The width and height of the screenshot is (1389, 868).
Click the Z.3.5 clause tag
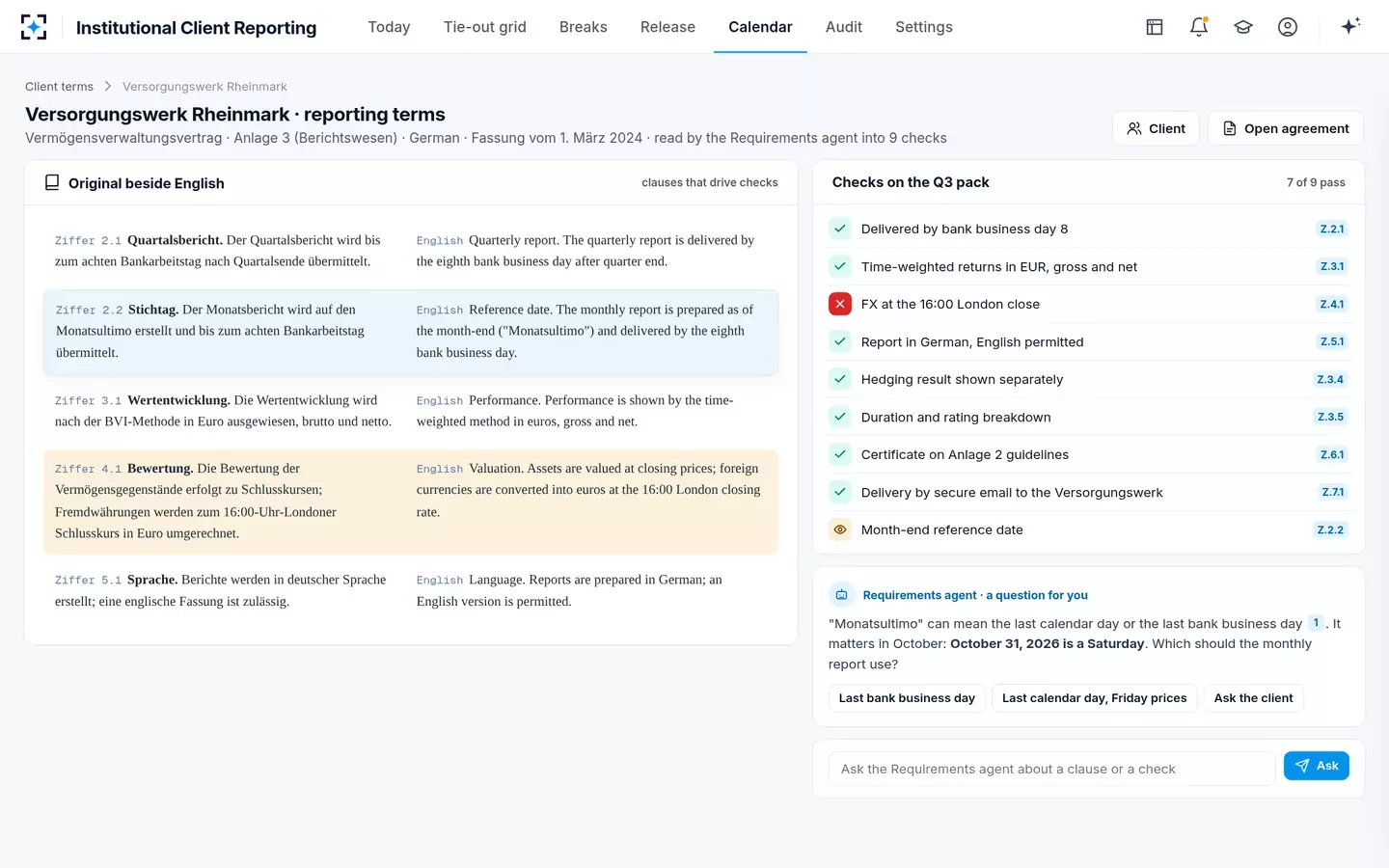[x=1330, y=417]
